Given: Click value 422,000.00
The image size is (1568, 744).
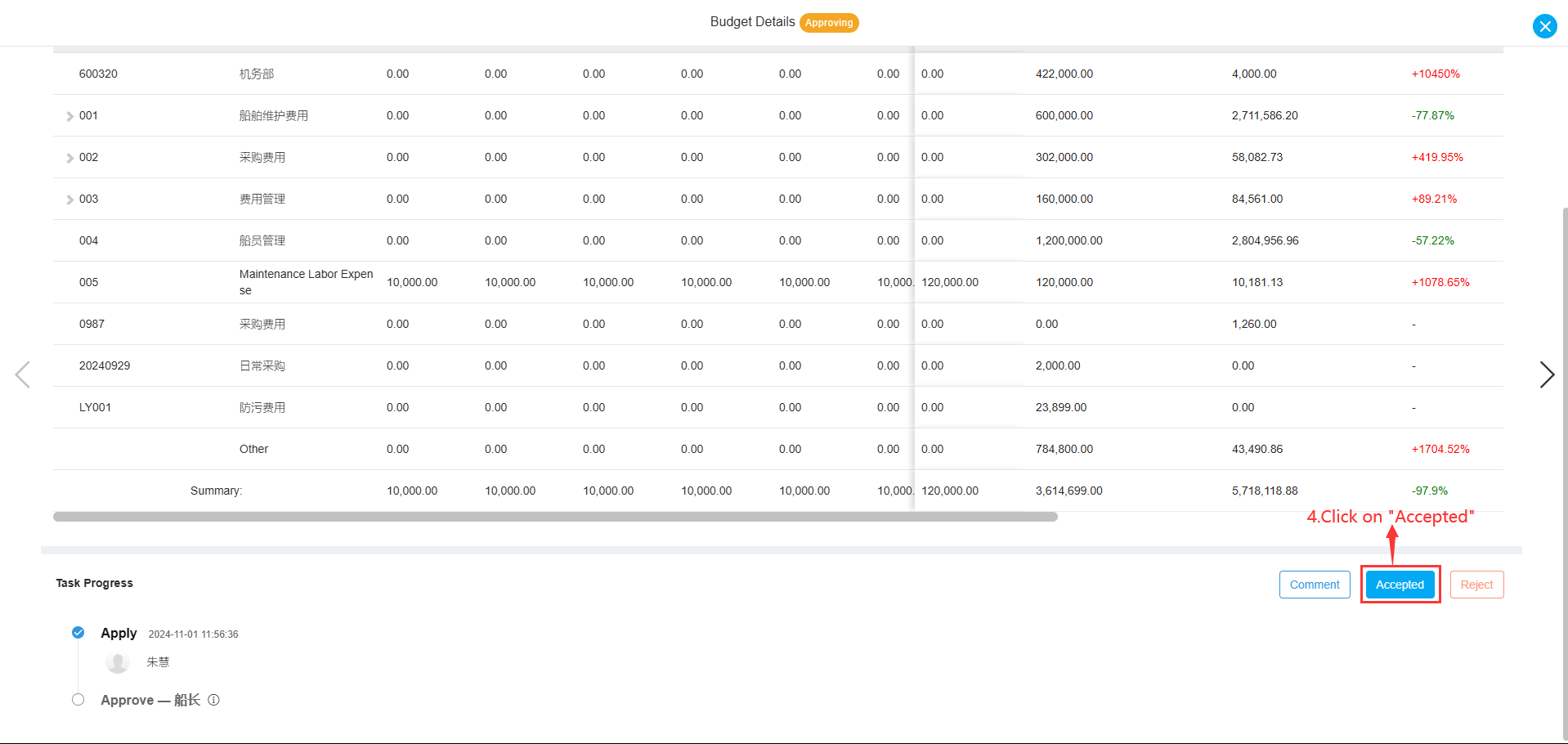Looking at the screenshot, I should pos(1064,74).
